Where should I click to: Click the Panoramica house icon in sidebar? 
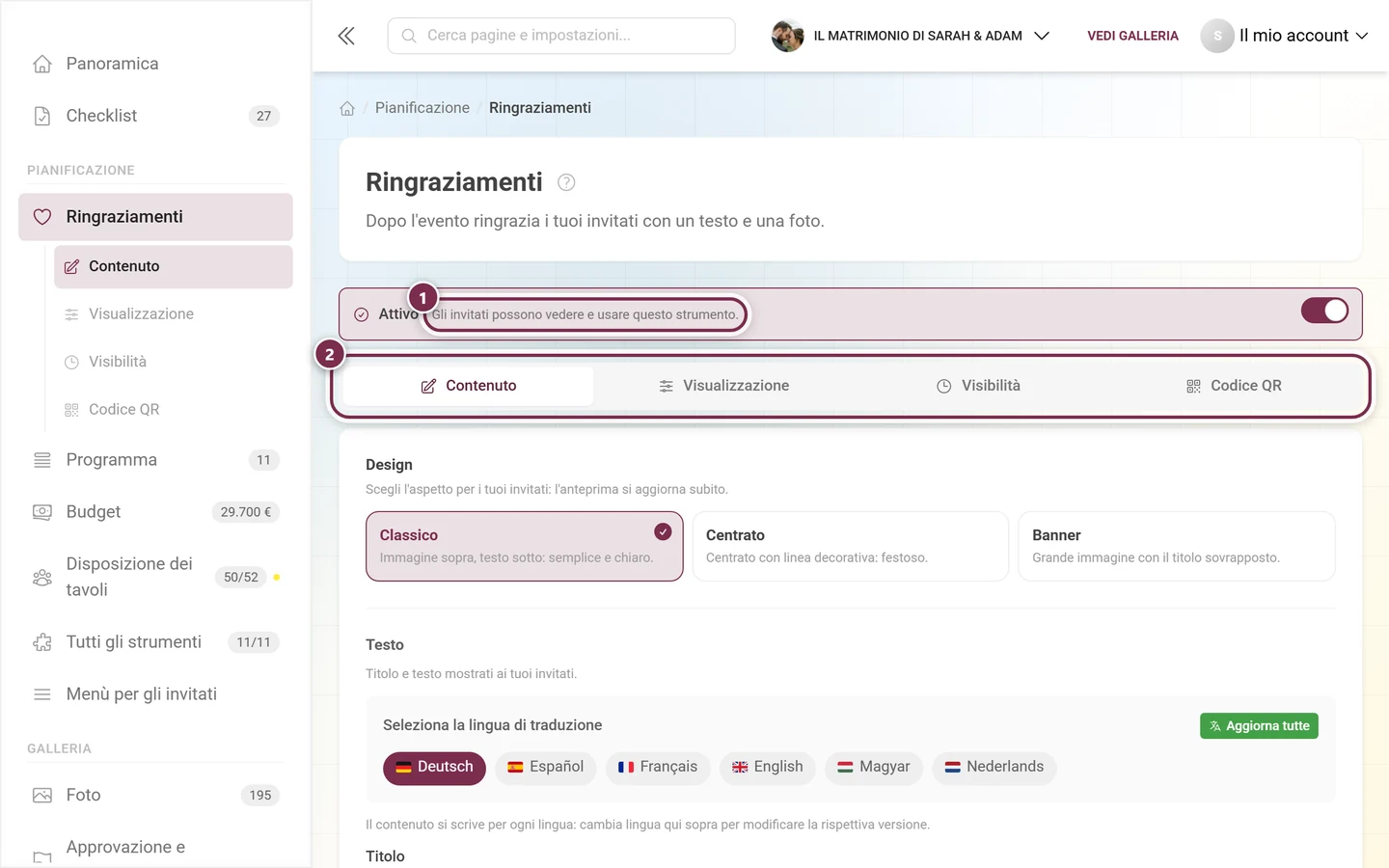pos(42,64)
